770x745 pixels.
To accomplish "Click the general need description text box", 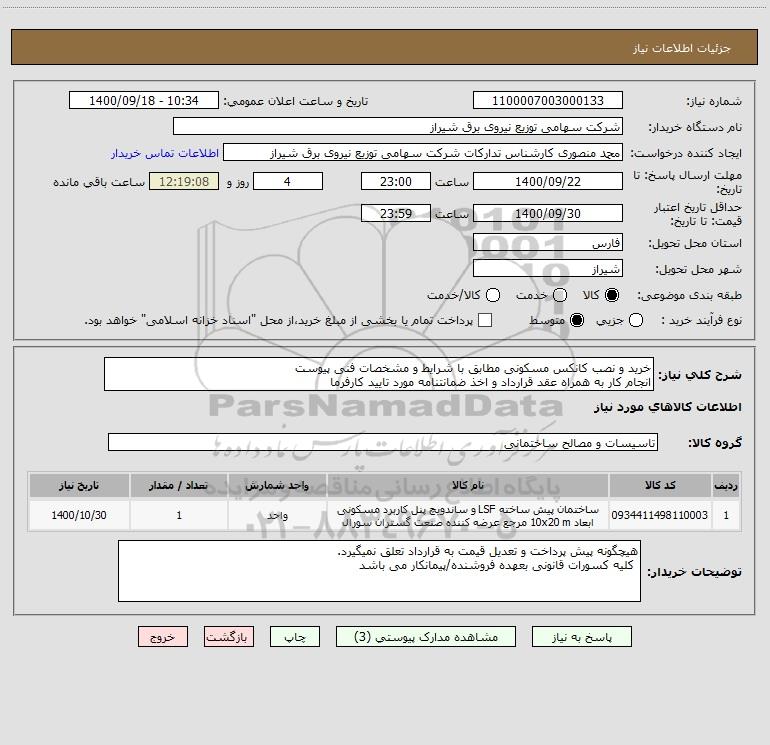I will (379, 374).
